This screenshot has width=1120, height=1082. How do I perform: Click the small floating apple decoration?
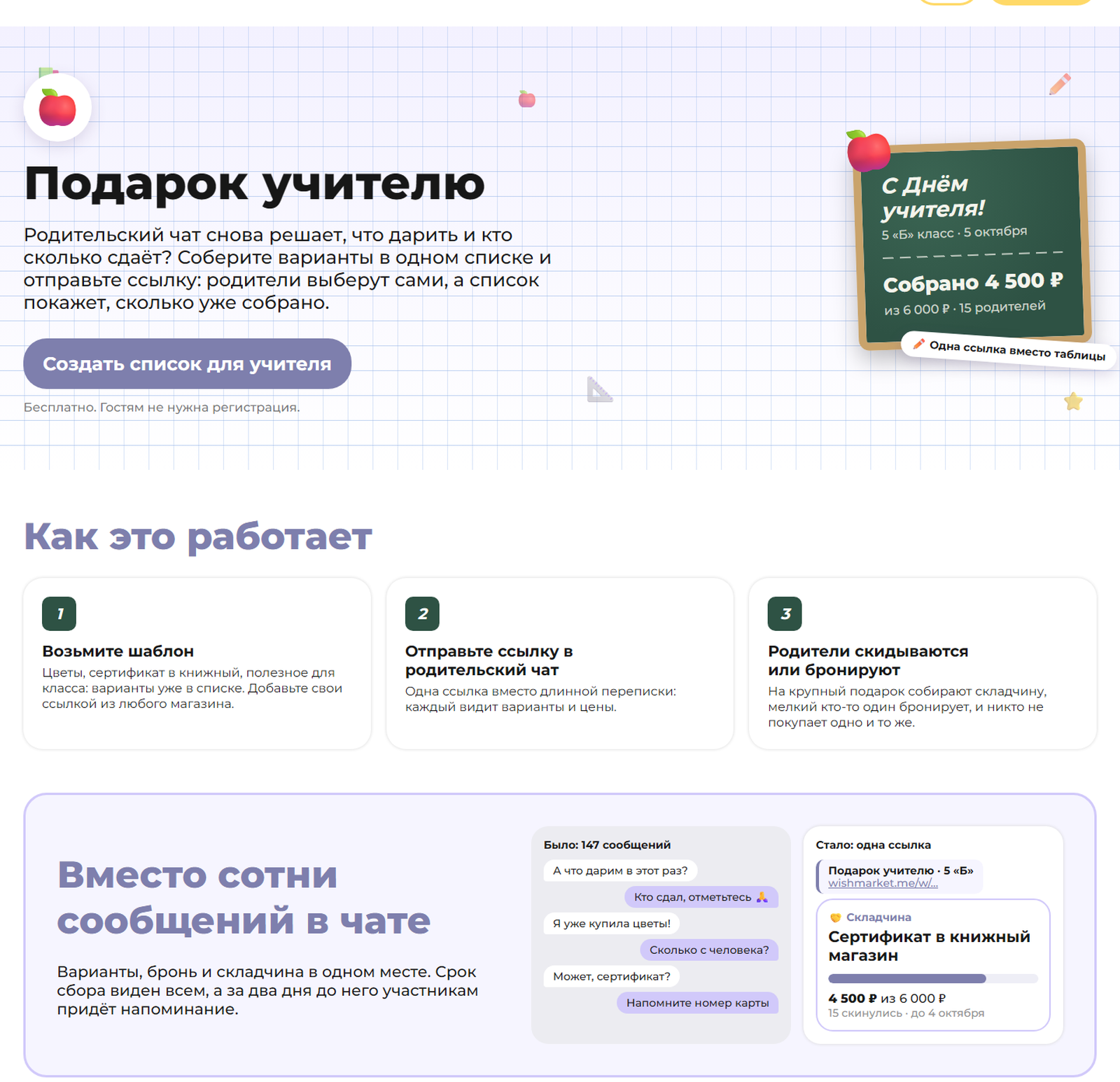tap(527, 99)
